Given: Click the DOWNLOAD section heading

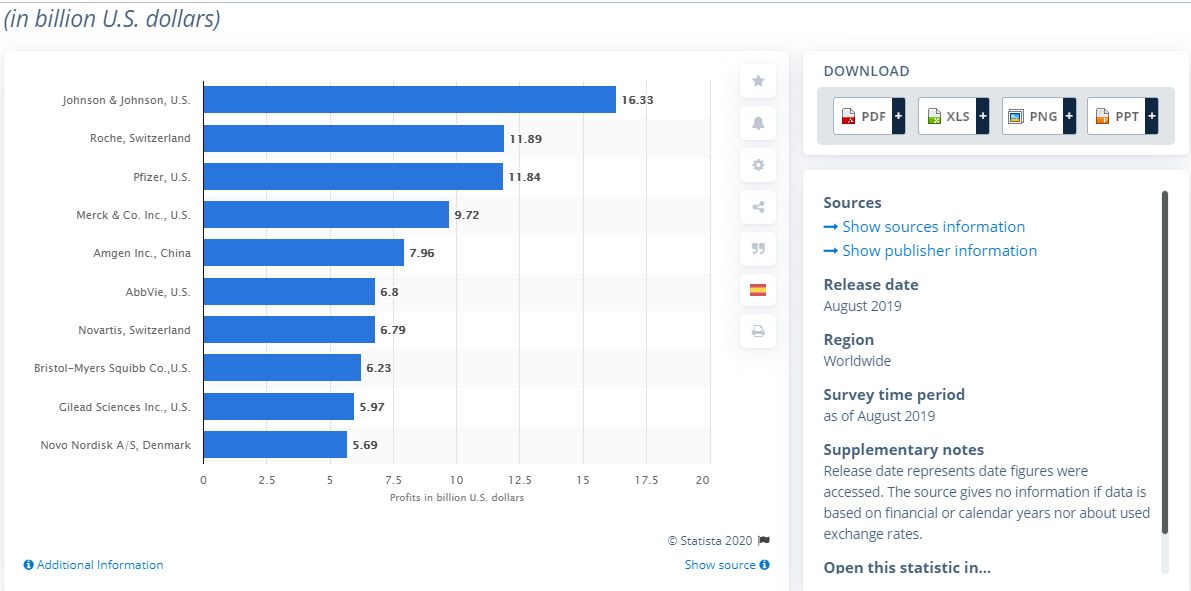Looking at the screenshot, I should (867, 71).
